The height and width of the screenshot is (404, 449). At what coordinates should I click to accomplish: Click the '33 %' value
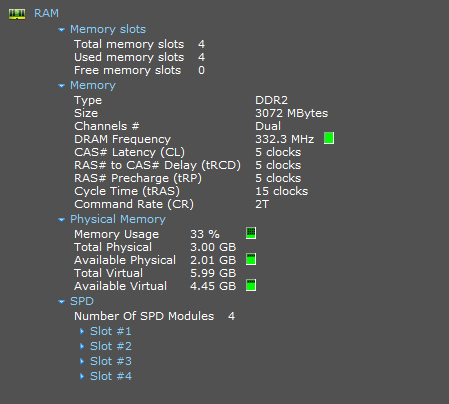(205, 234)
